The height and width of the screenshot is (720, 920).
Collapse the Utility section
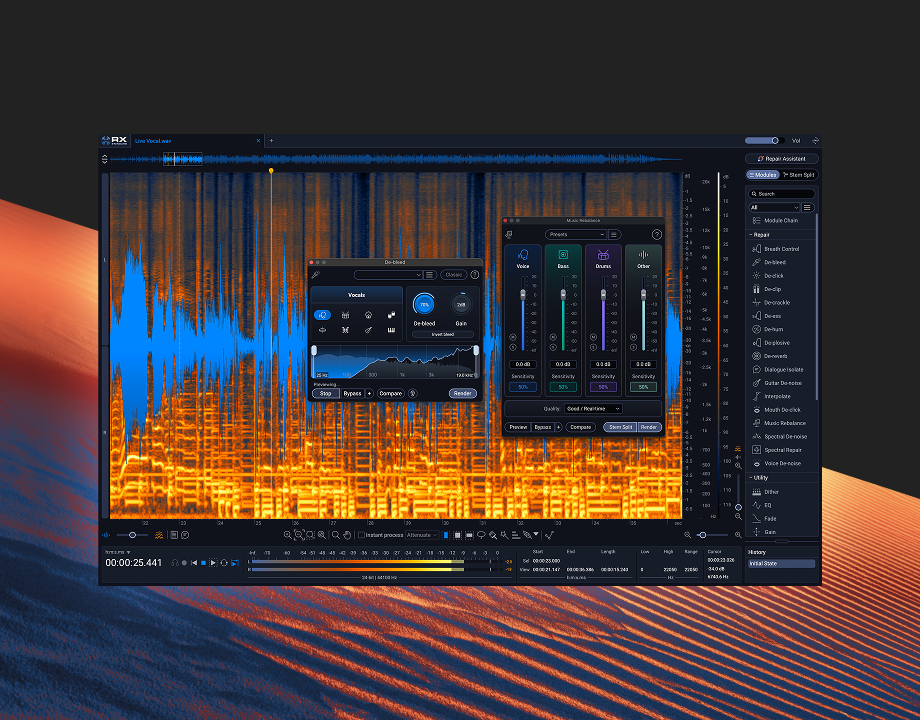click(759, 478)
